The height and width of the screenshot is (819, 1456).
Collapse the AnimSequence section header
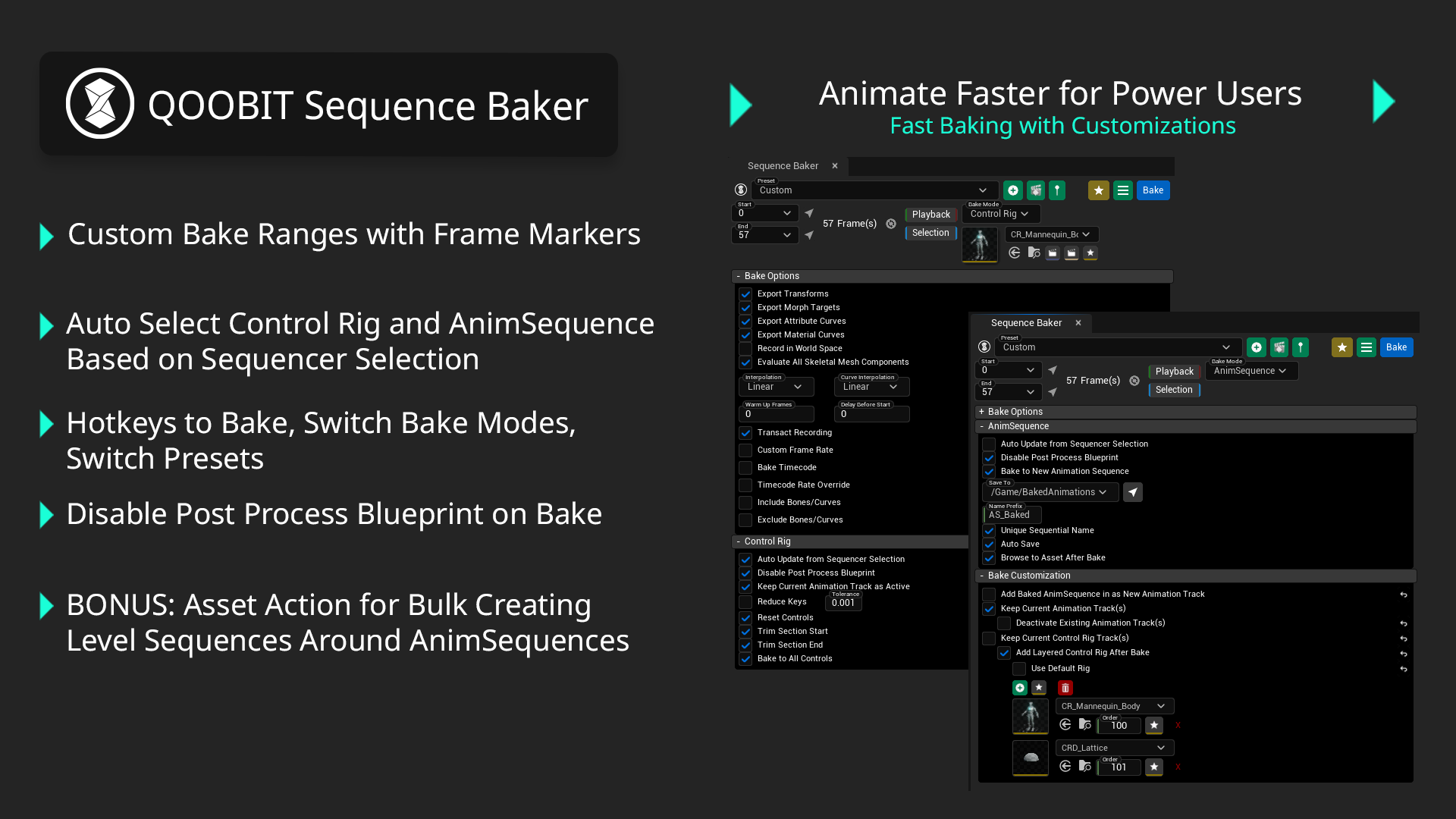coord(1196,426)
